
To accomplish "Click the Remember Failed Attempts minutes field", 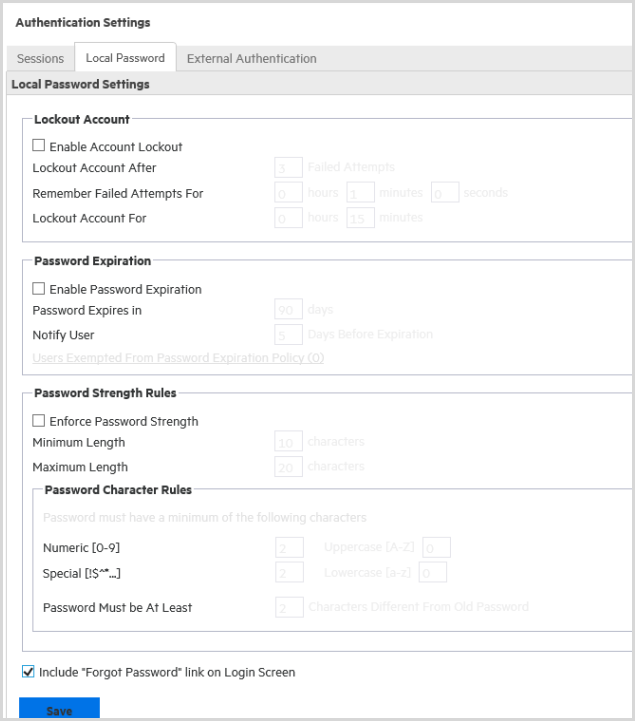I will [x=360, y=193].
